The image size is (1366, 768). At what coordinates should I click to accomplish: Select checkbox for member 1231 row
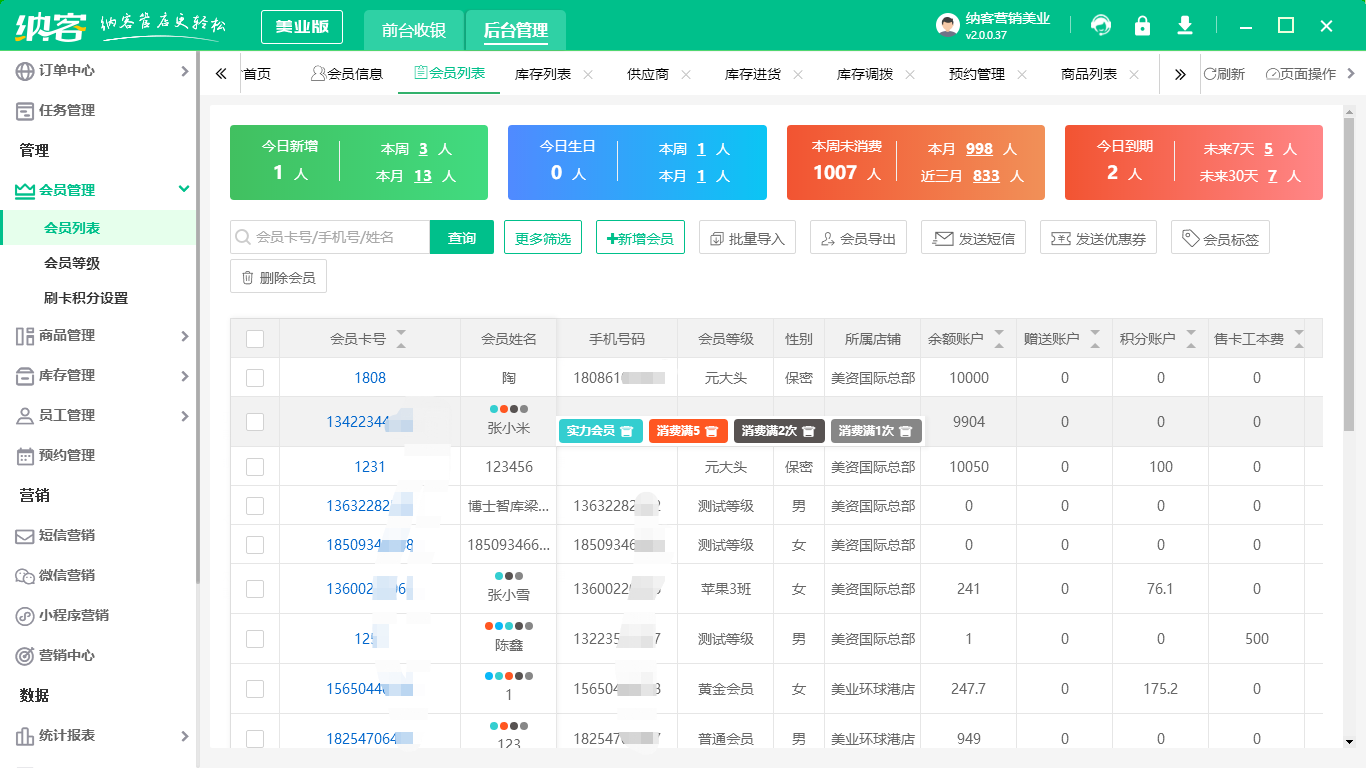pos(255,467)
